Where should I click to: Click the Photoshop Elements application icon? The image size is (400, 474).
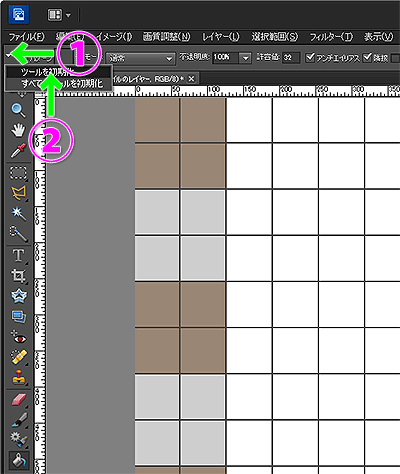pyautogui.click(x=19, y=14)
